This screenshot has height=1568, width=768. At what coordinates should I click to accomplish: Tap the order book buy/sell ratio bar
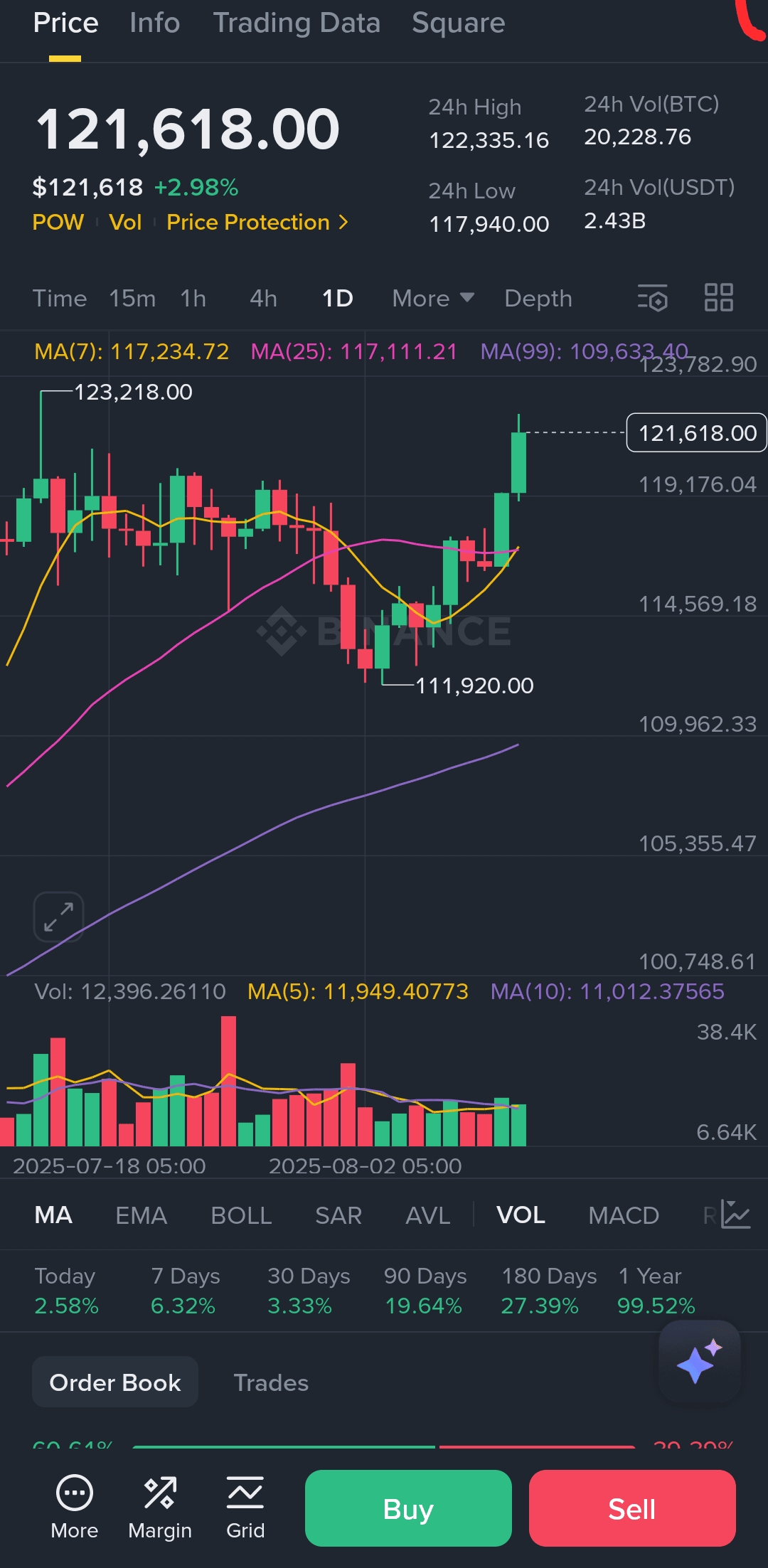384,1446
